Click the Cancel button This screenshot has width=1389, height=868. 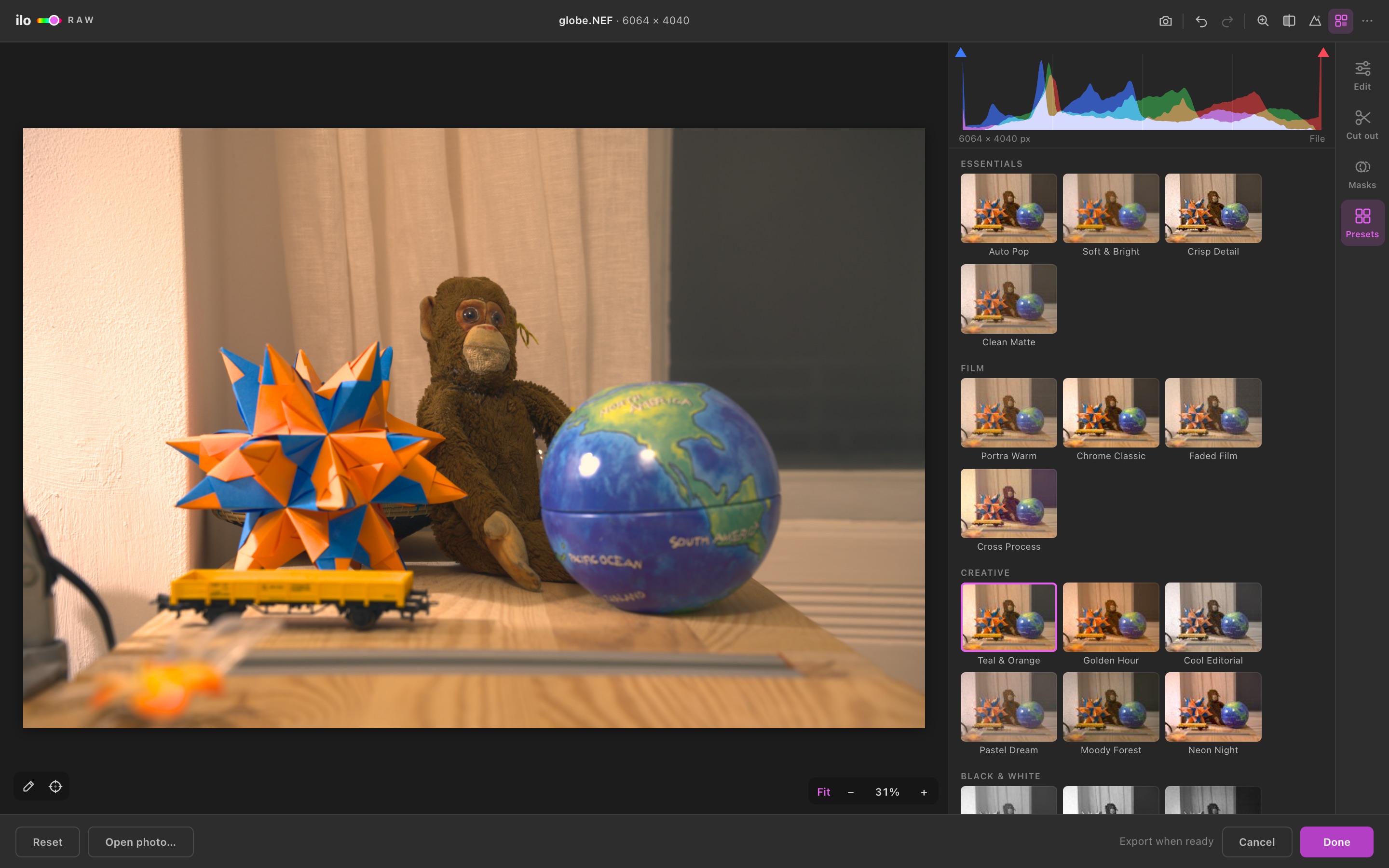tap(1256, 842)
